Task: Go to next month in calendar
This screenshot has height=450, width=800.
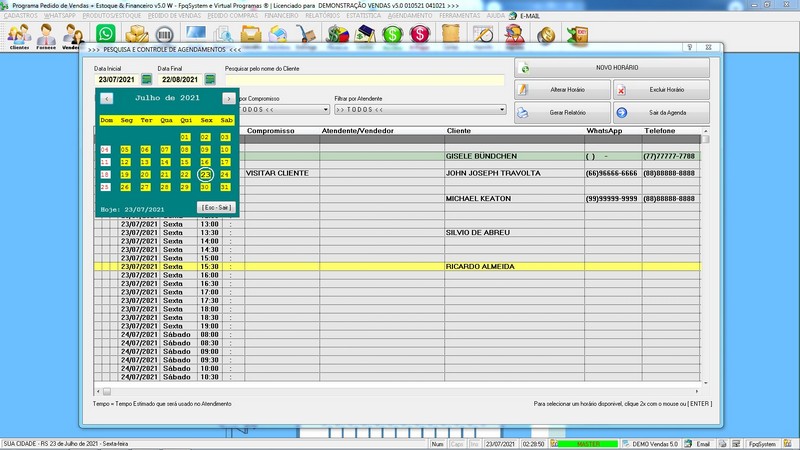Action: point(229,98)
